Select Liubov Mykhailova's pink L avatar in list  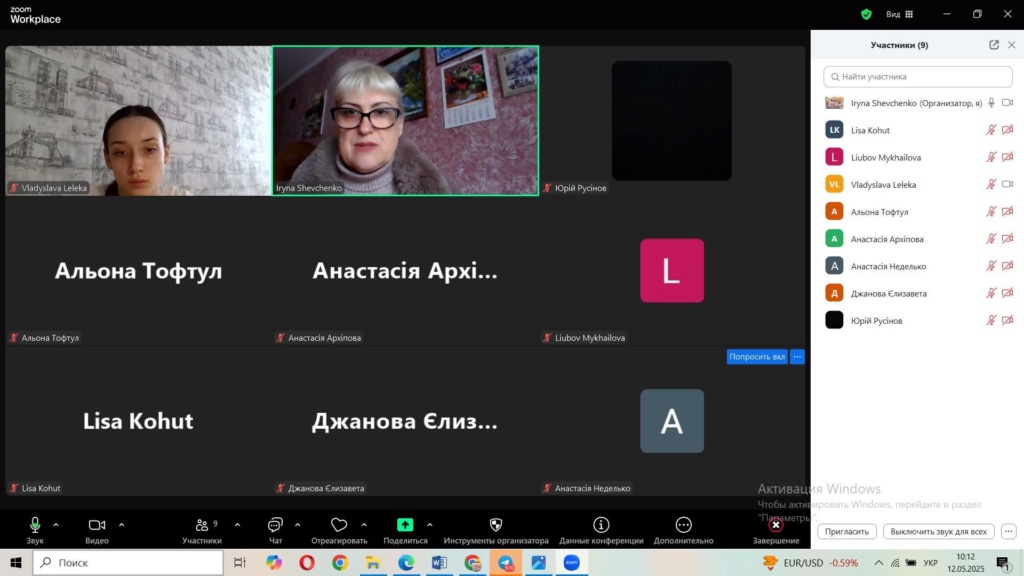click(x=834, y=157)
